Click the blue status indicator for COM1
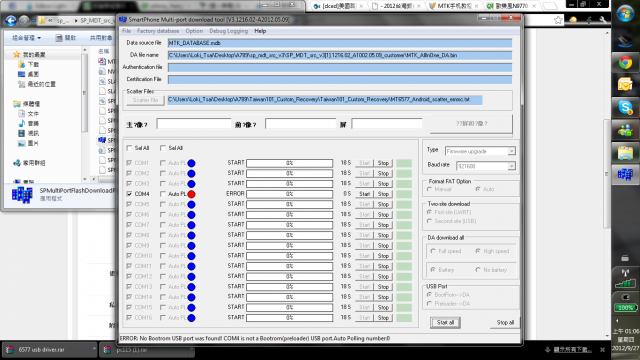Image resolution: width=640 pixels, height=360 pixels. pos(191,163)
